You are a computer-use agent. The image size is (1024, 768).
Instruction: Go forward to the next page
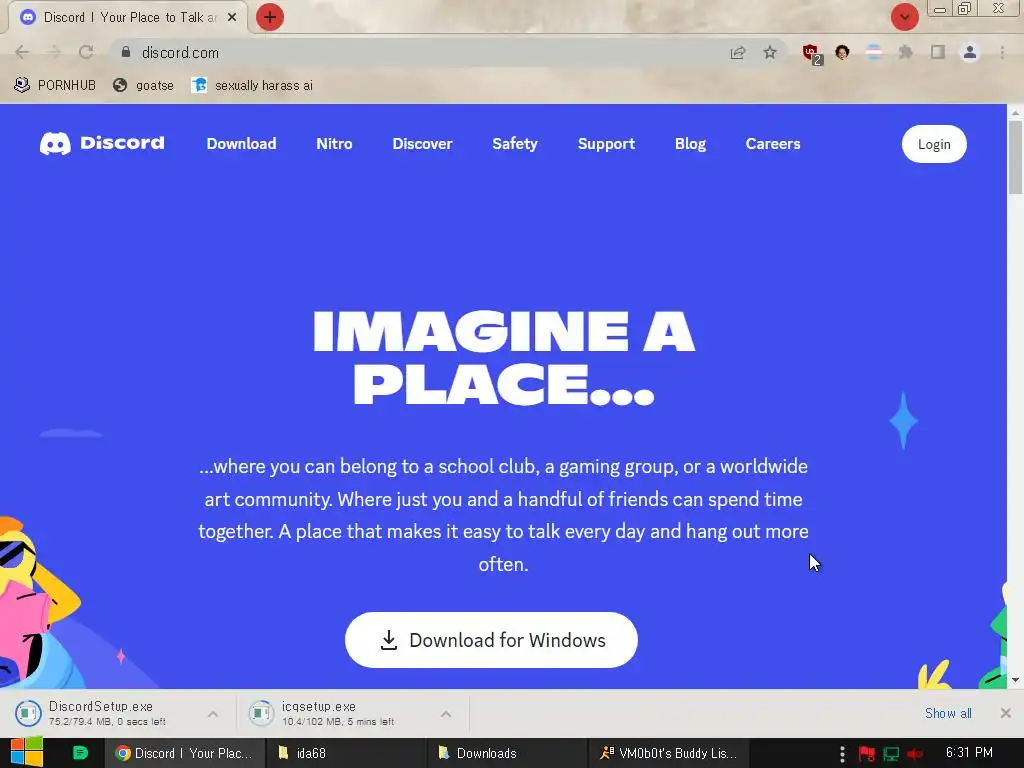pyautogui.click(x=54, y=52)
